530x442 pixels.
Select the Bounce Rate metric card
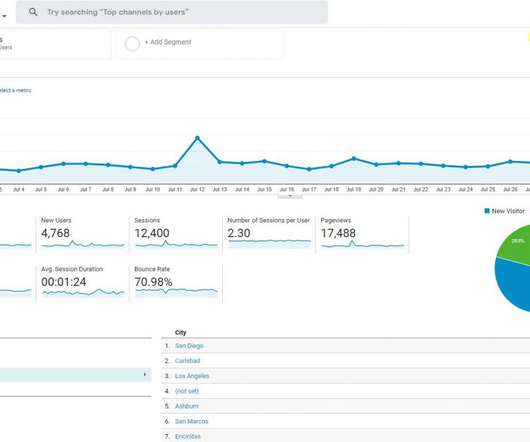[x=176, y=283]
